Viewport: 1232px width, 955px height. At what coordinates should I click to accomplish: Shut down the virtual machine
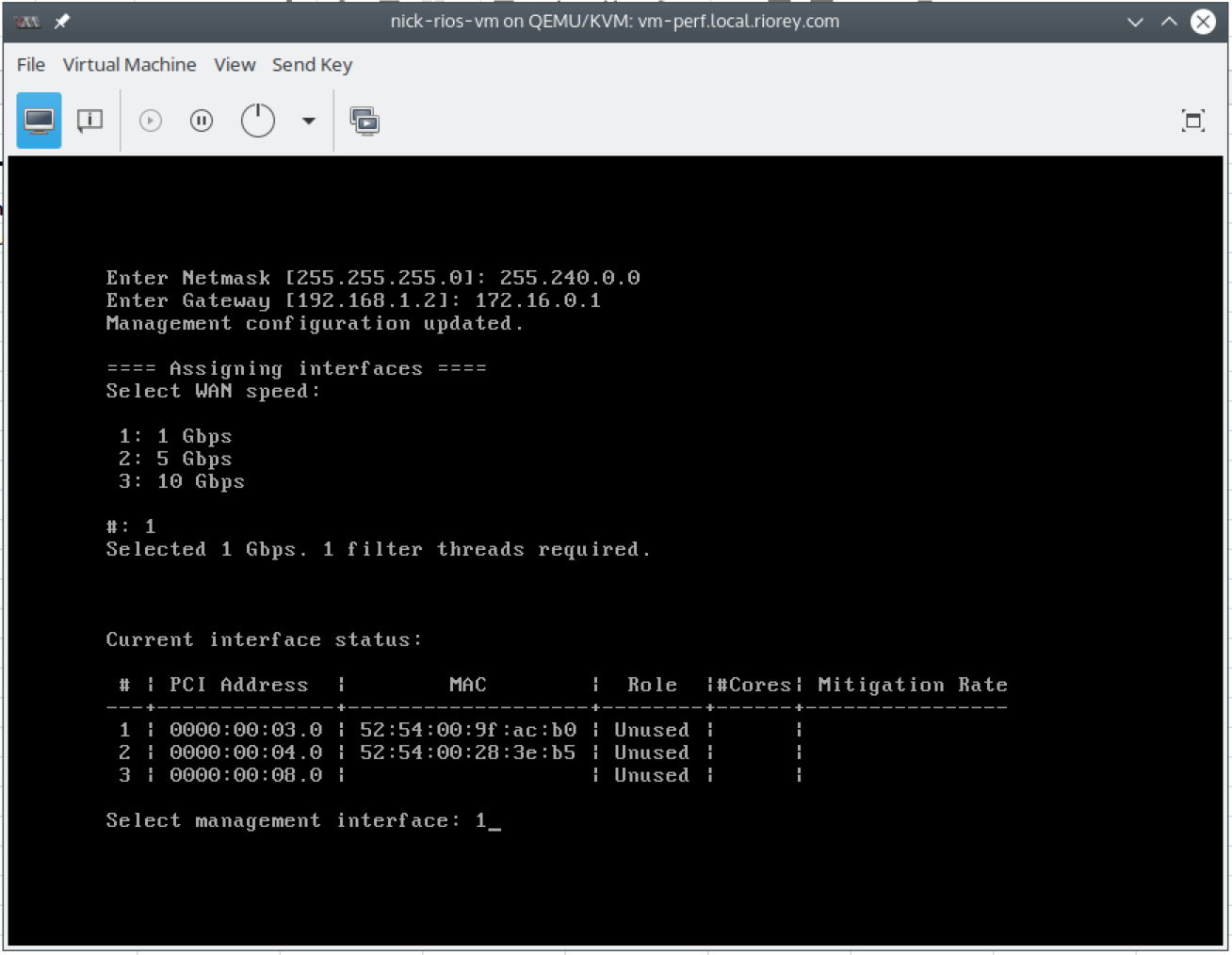click(x=257, y=121)
